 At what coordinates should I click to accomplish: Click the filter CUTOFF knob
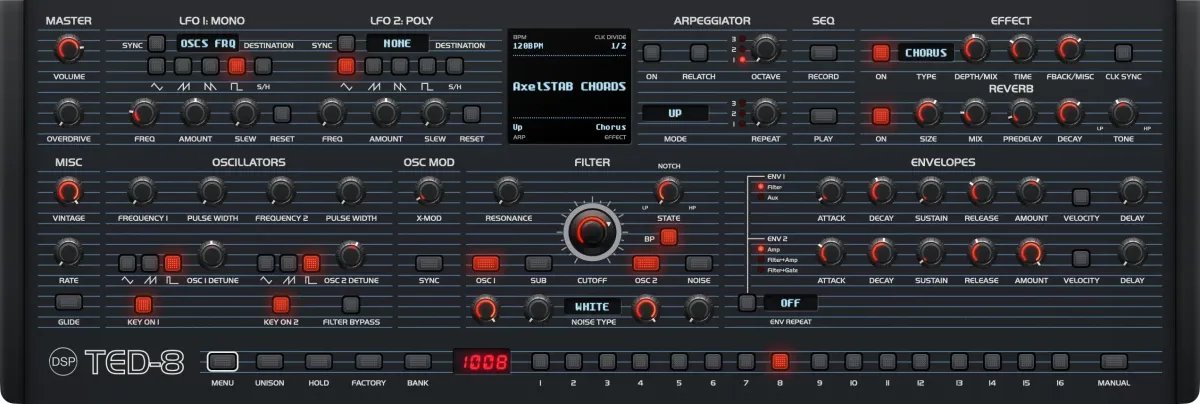[591, 232]
